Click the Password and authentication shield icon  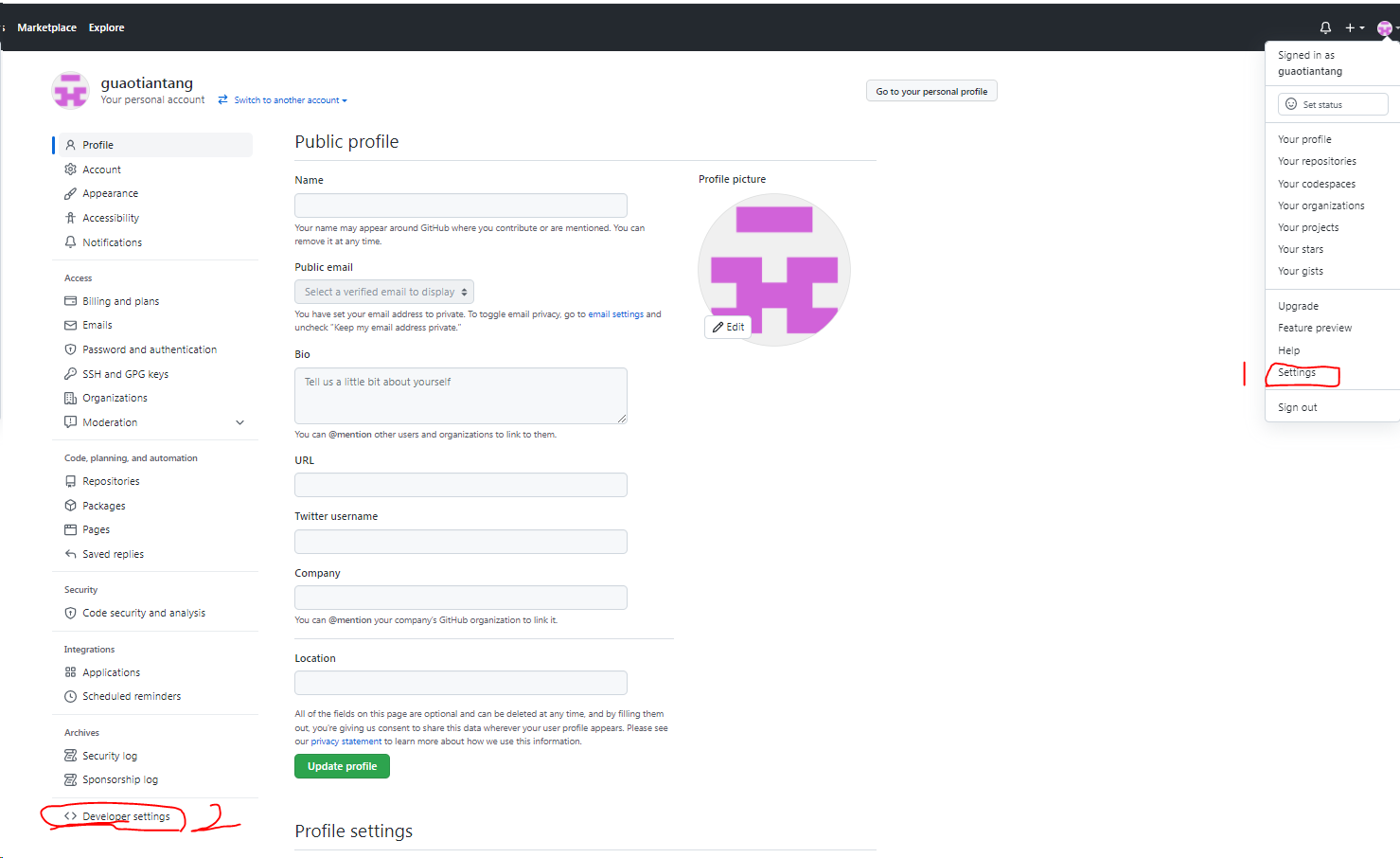tap(70, 349)
